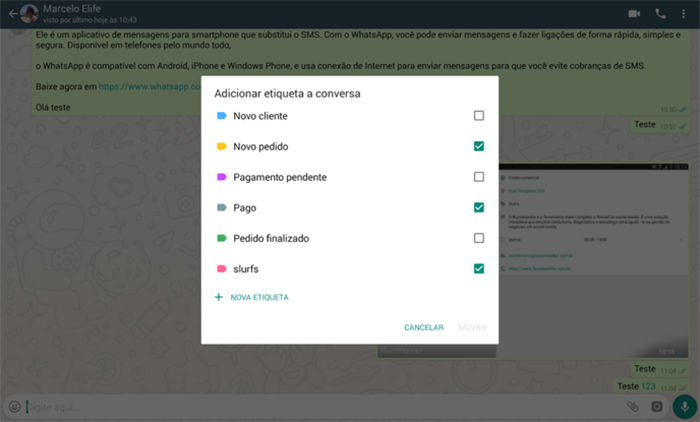Uncheck the Pago label checkbox
Screen dimensions: 700x422
coord(479,207)
